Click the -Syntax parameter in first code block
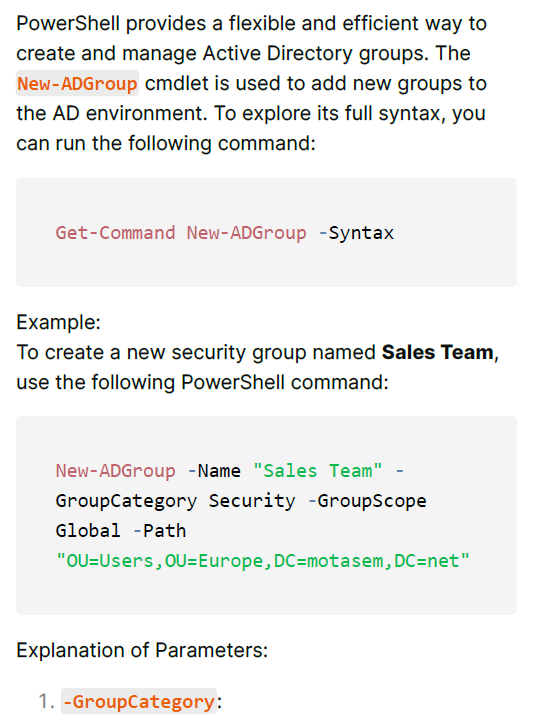Viewport: 543px width, 724px height. tap(356, 233)
